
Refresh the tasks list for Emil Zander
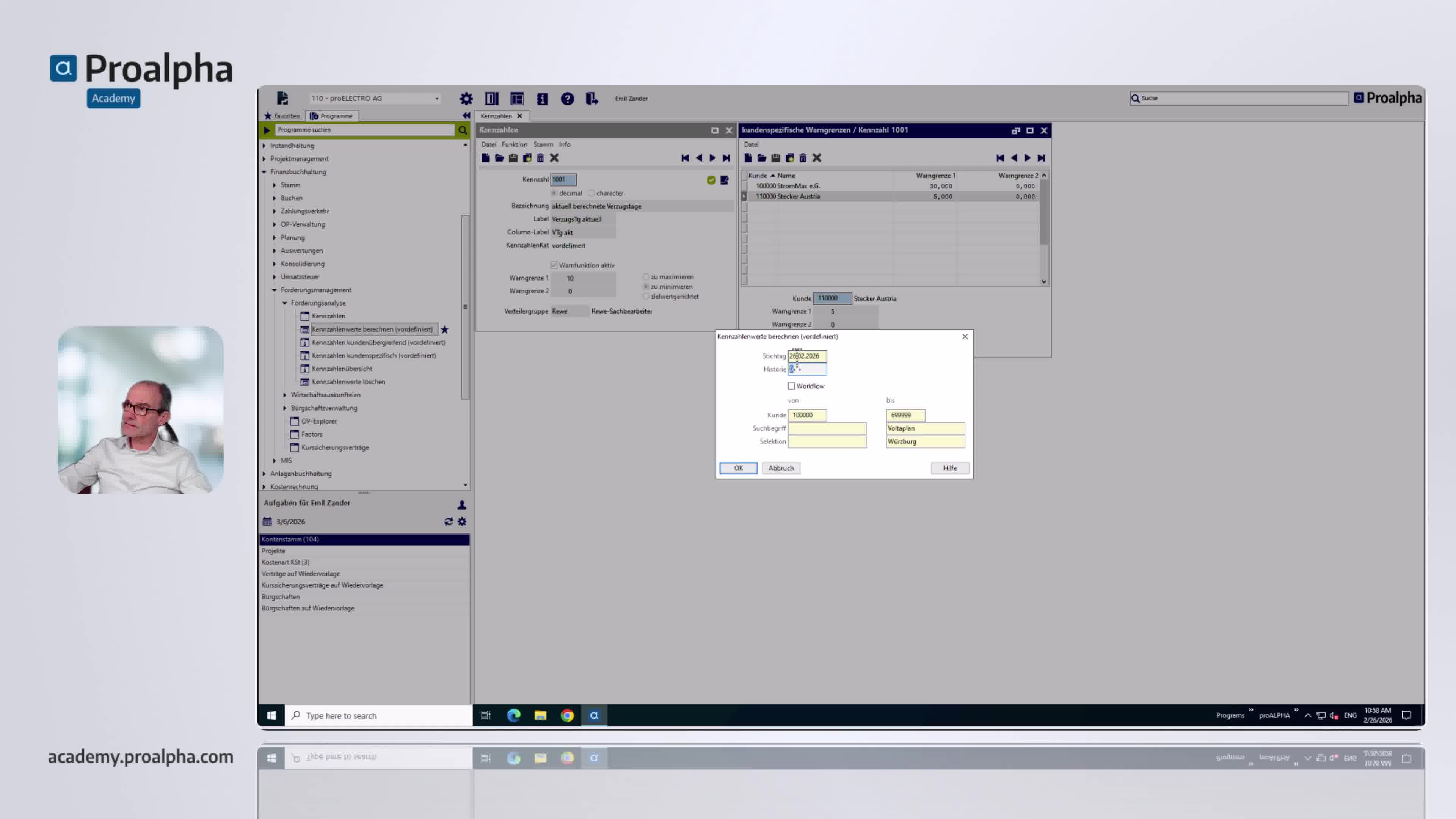pos(448,521)
